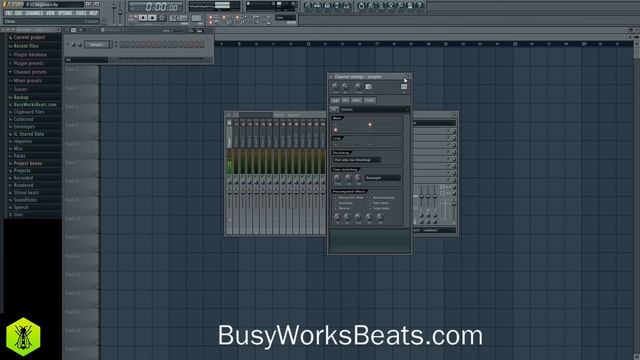The height and width of the screenshot is (360, 640).
Task: Open the Mixer shortcut icon
Action: 347,5
